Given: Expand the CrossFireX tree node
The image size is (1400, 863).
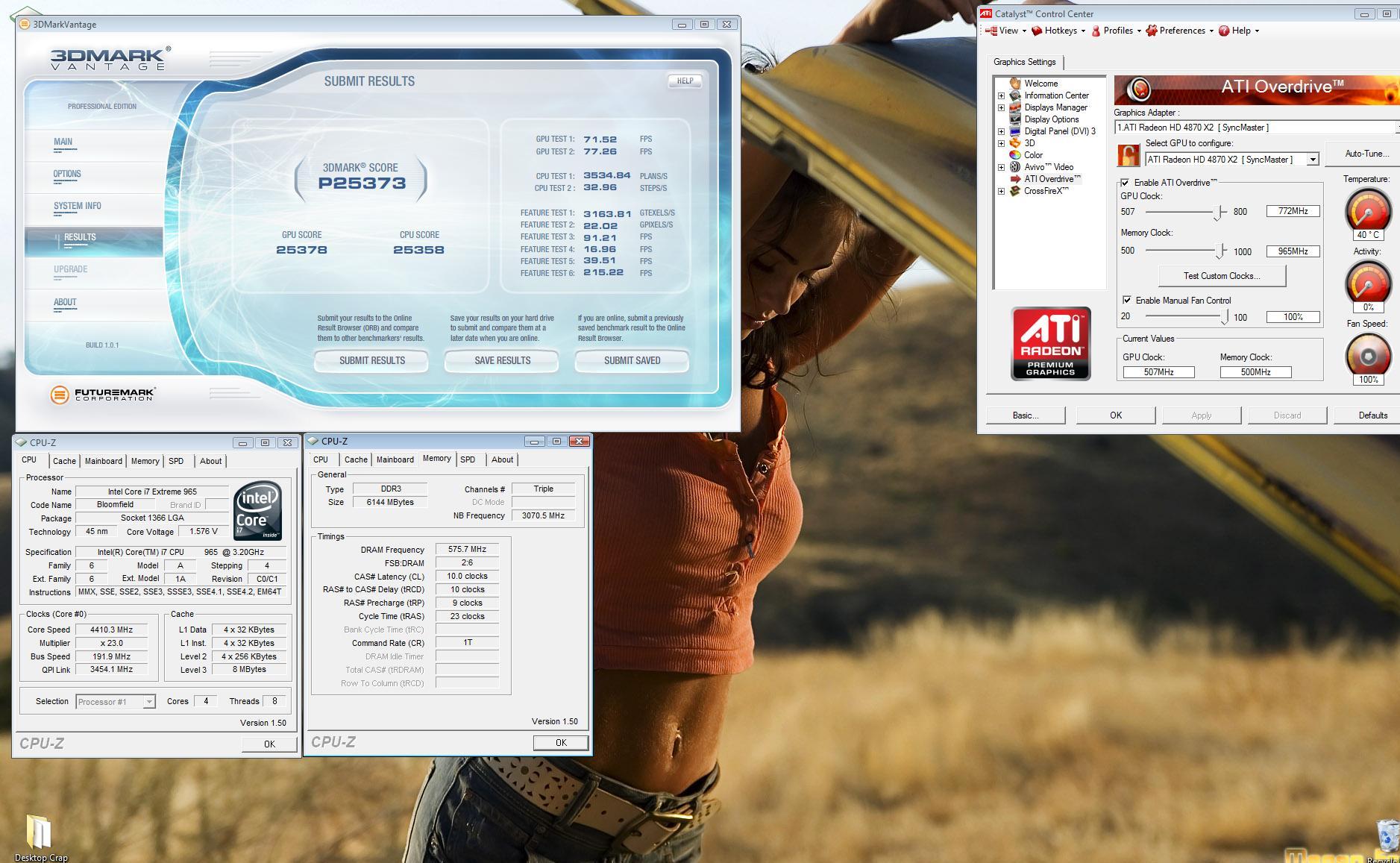Looking at the screenshot, I should [x=1001, y=192].
